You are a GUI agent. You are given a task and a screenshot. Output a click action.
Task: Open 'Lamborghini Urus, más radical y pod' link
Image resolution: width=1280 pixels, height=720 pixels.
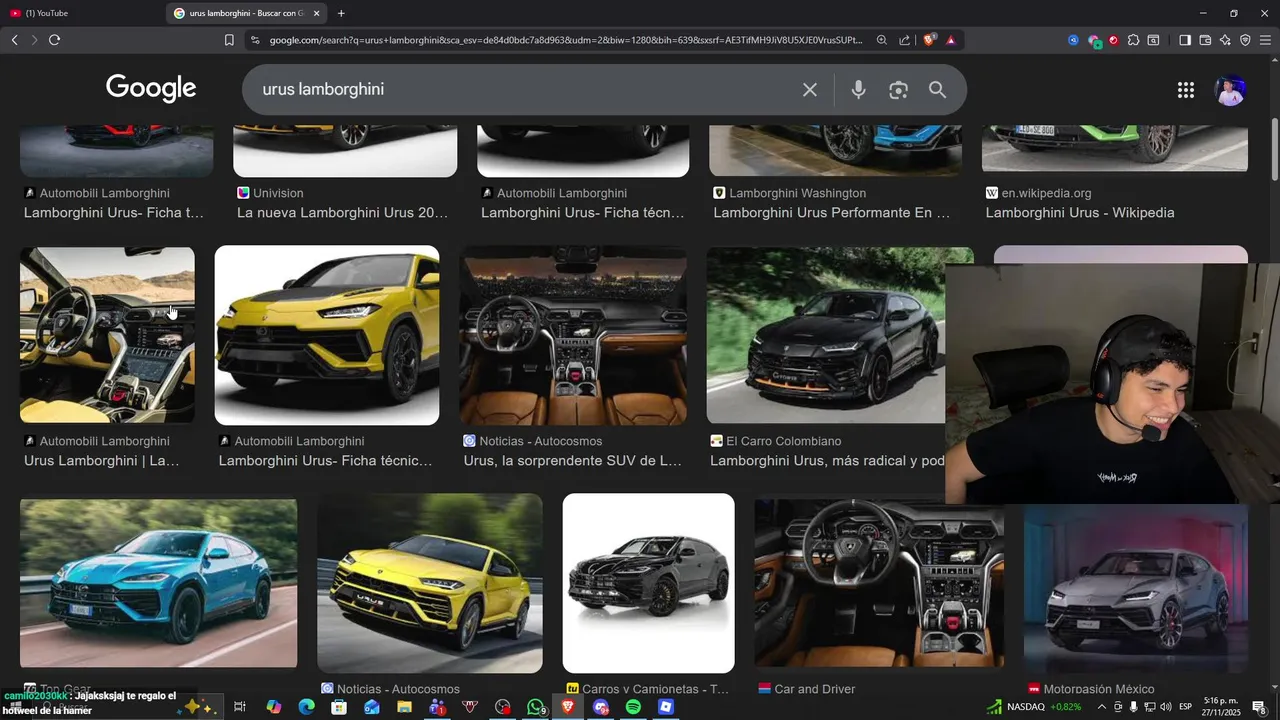point(827,461)
